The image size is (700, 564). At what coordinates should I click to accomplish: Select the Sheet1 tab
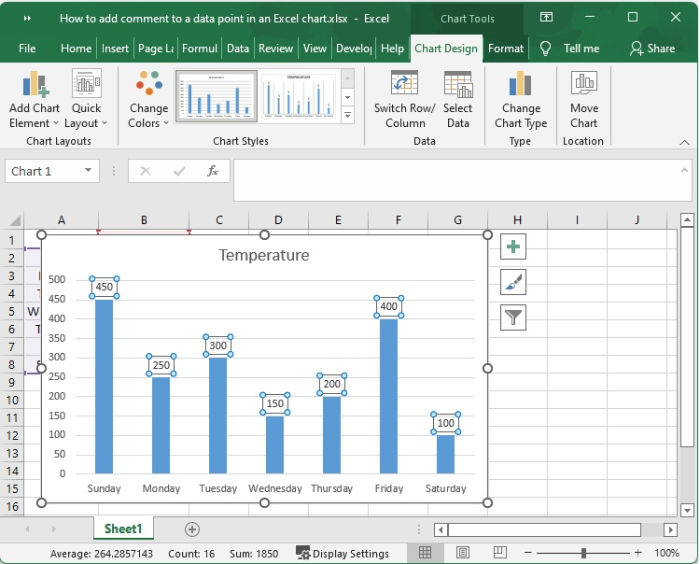click(x=123, y=529)
